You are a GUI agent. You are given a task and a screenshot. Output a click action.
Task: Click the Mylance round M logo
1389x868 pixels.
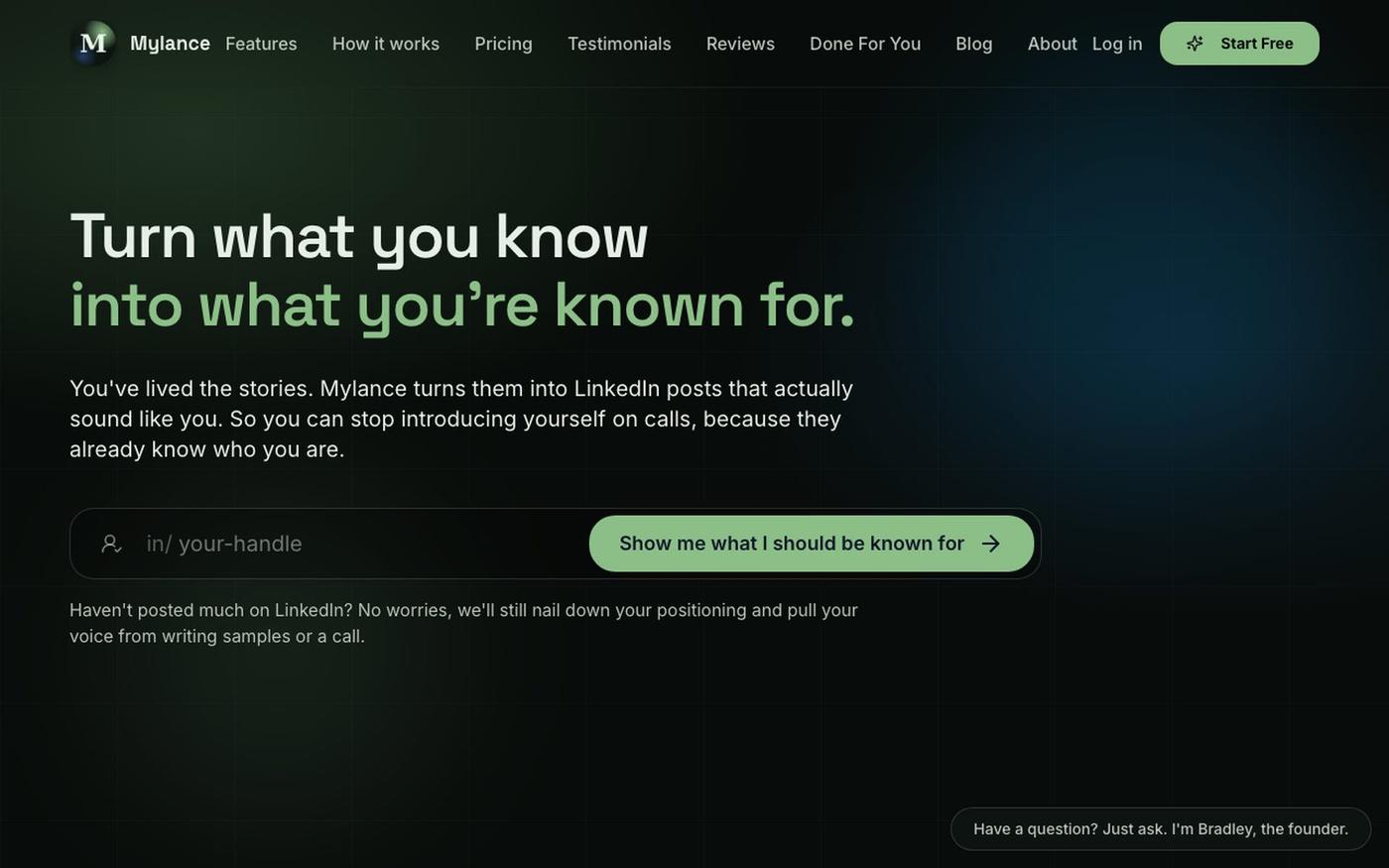click(93, 44)
